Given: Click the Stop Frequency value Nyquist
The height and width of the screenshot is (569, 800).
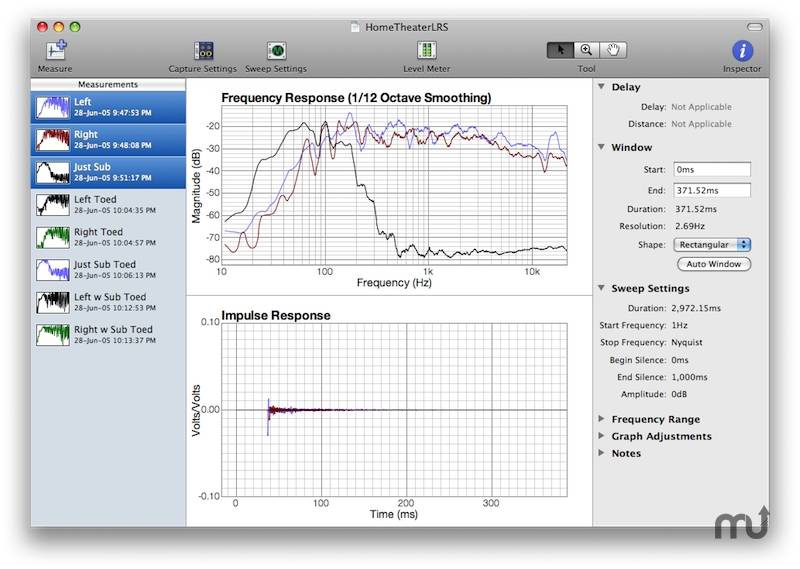Looking at the screenshot, I should click(x=687, y=342).
